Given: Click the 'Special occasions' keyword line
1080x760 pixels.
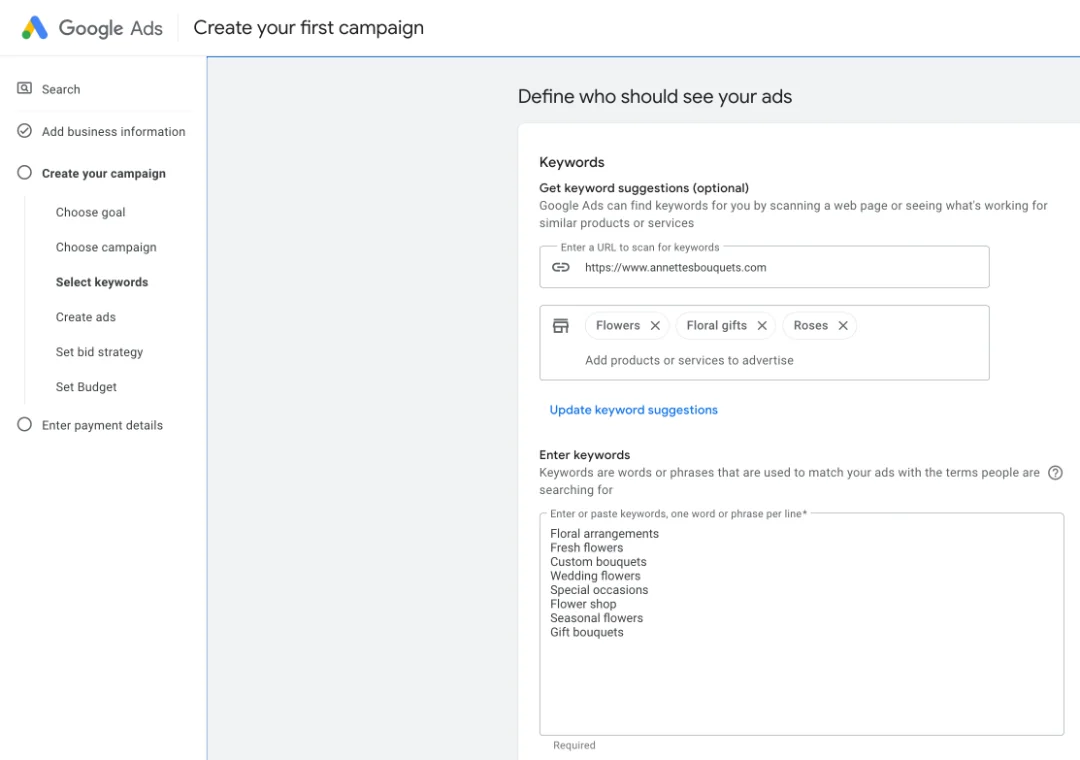Looking at the screenshot, I should 599,590.
